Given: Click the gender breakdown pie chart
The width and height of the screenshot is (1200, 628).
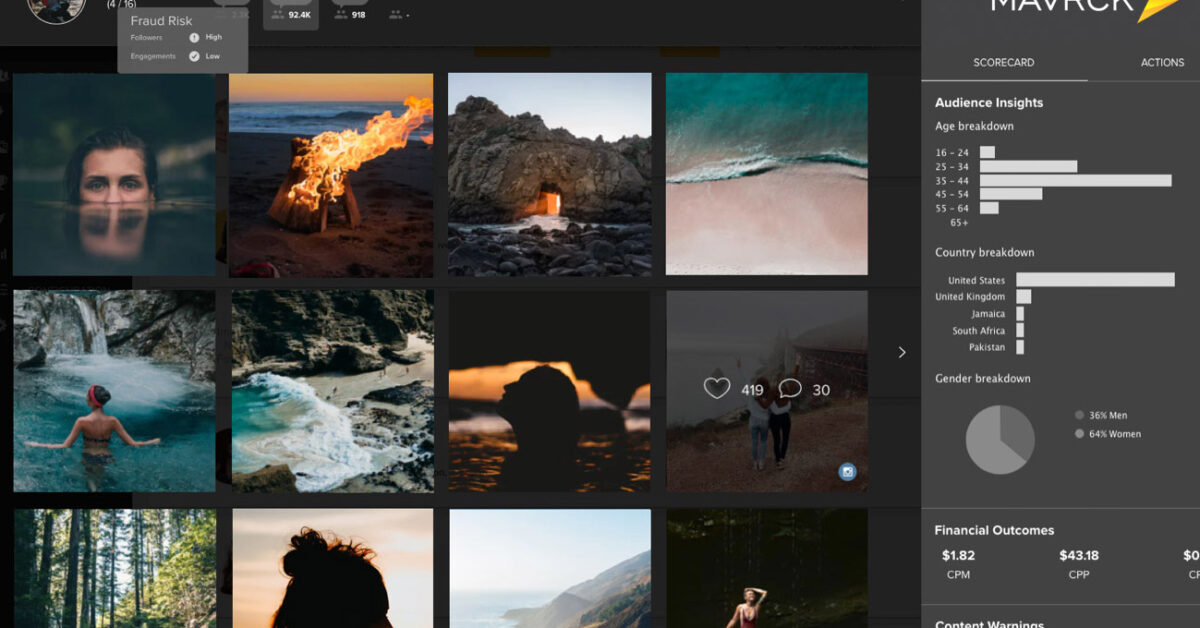Looking at the screenshot, I should pyautogui.click(x=1000, y=440).
